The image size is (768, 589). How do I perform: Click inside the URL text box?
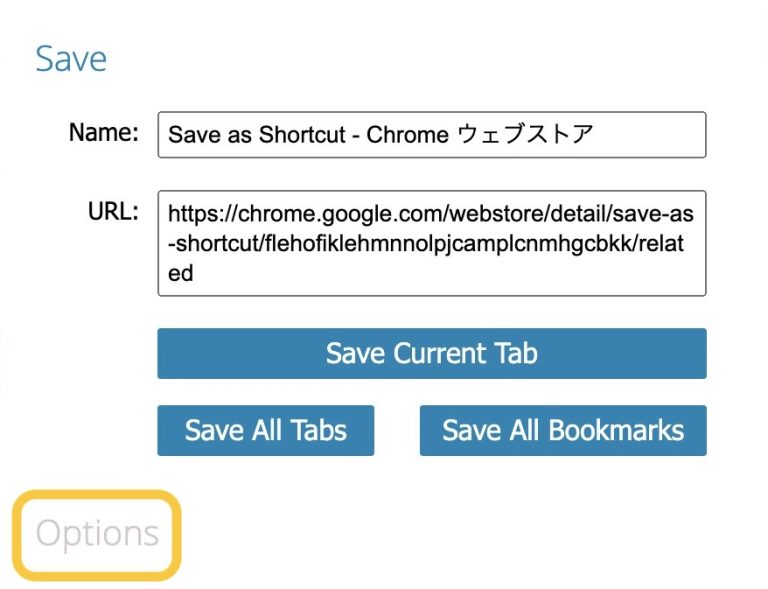[431, 243]
